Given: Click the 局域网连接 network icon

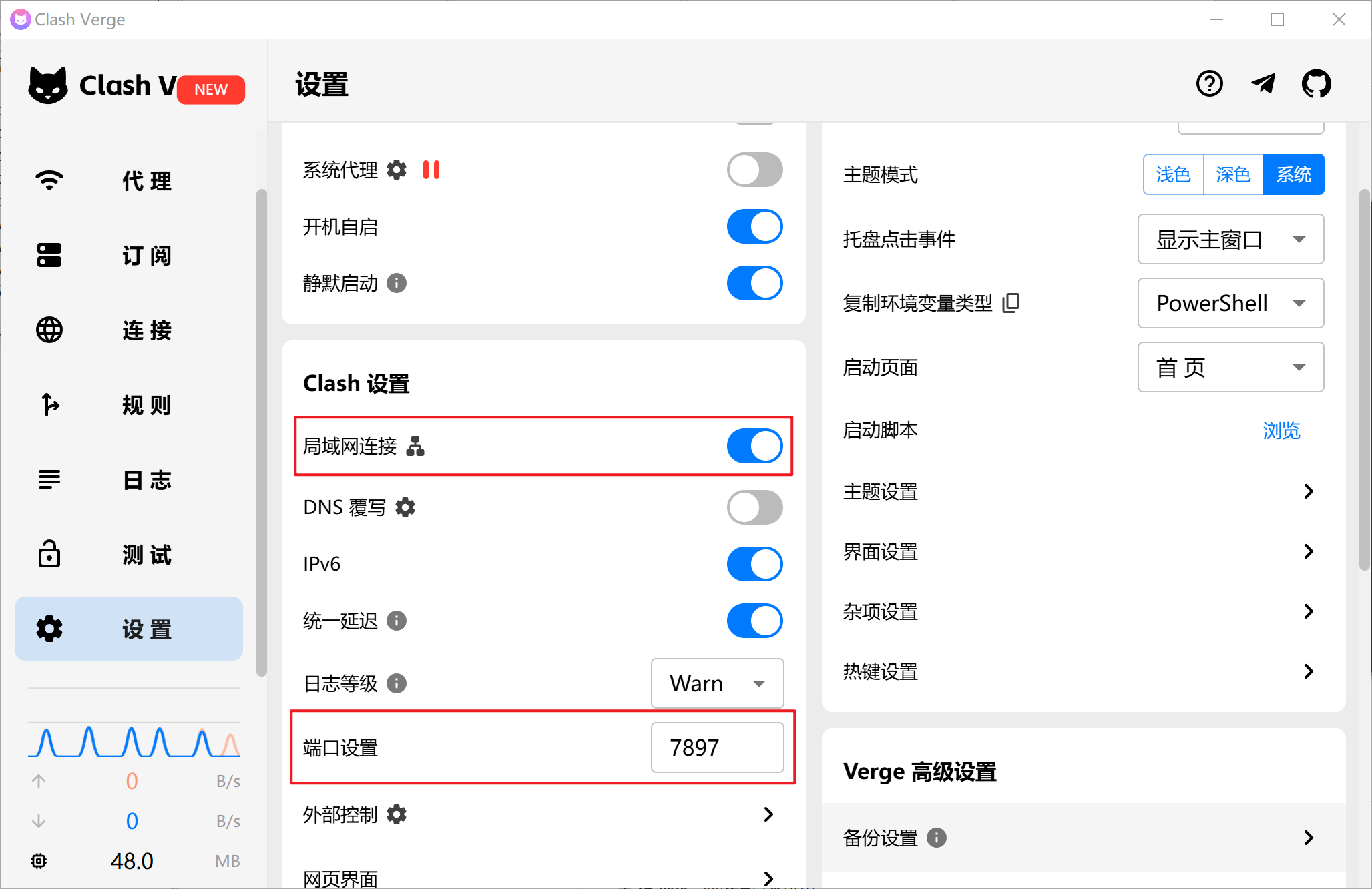Looking at the screenshot, I should click(415, 446).
